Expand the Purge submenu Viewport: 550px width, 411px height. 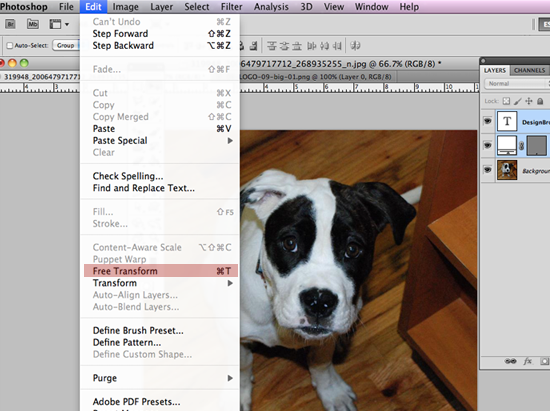[x=161, y=378]
